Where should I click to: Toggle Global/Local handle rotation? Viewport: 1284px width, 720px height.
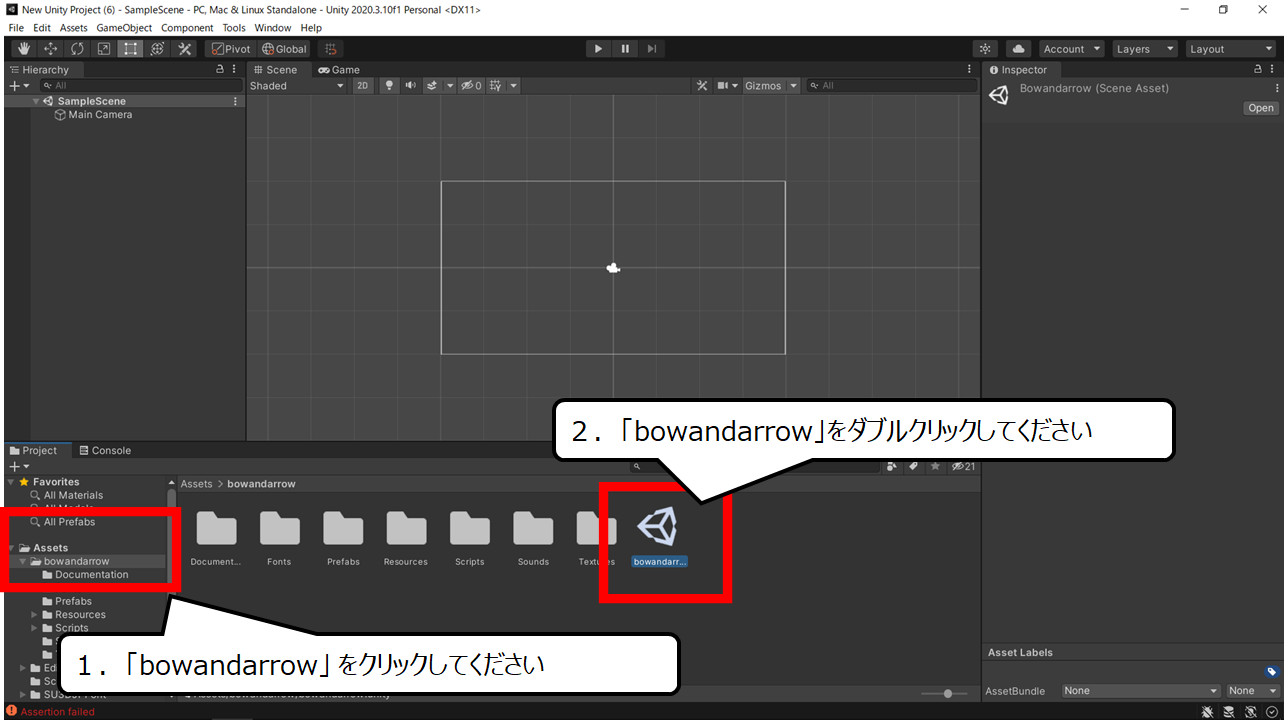[x=285, y=49]
